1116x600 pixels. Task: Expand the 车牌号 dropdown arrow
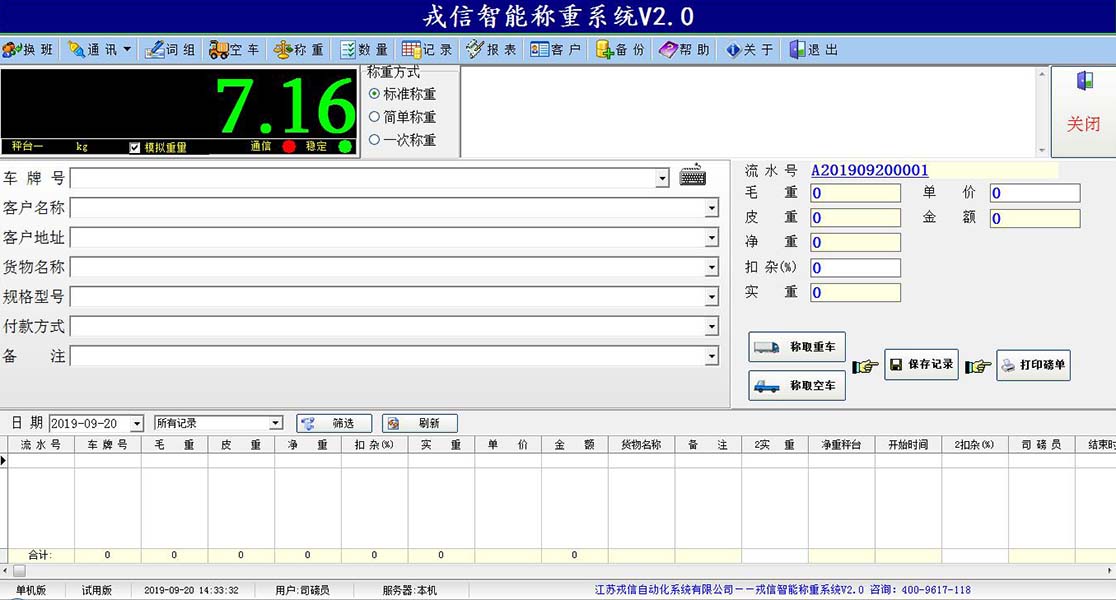pos(663,178)
